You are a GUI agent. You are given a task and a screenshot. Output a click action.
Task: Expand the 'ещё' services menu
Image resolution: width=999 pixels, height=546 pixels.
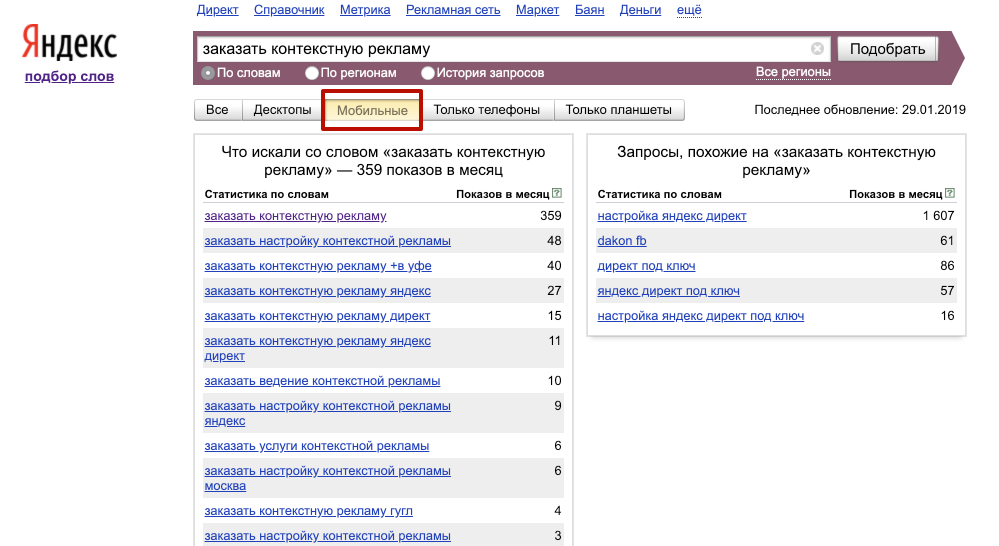click(x=689, y=10)
